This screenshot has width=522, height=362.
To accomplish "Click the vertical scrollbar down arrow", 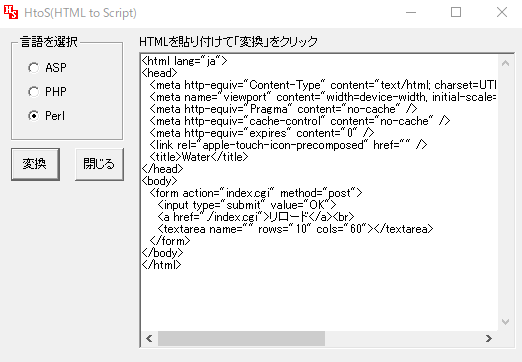I will tap(505, 322).
